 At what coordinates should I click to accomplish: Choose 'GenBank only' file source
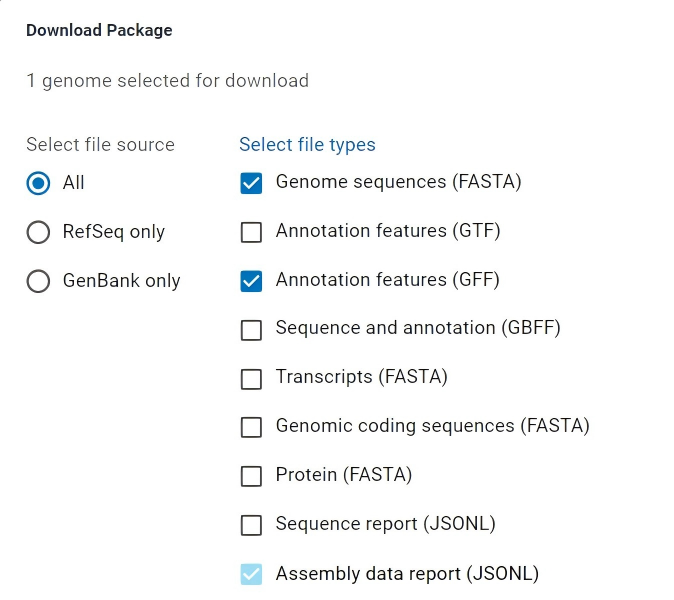click(x=38, y=281)
